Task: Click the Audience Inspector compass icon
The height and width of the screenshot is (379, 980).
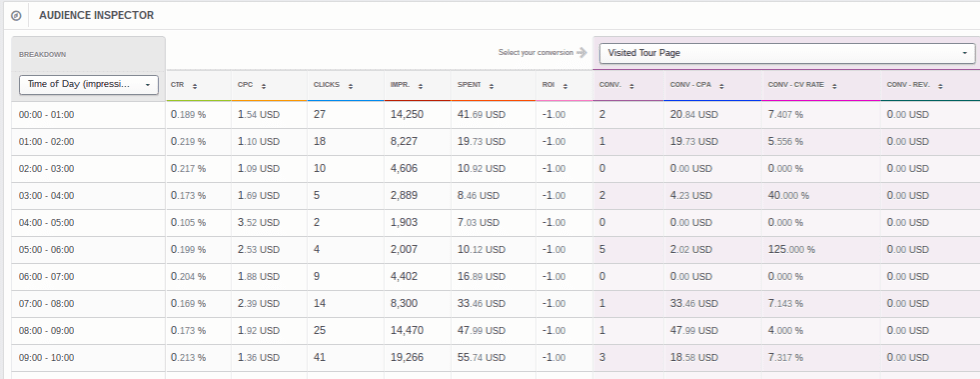Action: coord(16,16)
